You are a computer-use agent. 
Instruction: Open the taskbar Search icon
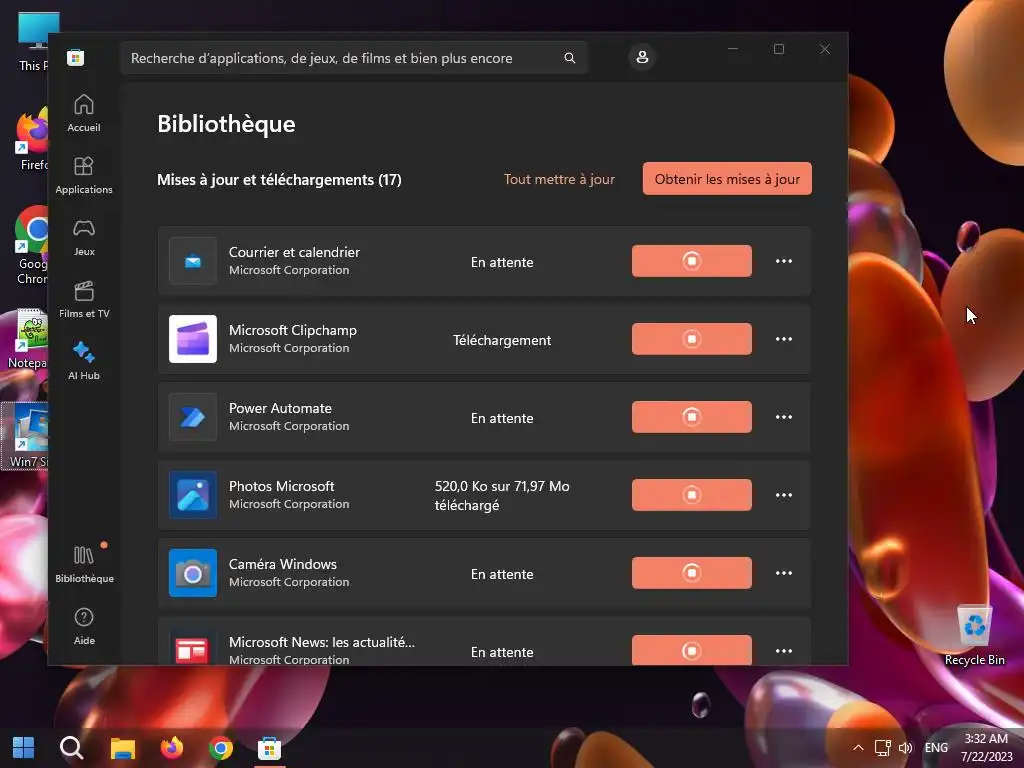[x=72, y=748]
